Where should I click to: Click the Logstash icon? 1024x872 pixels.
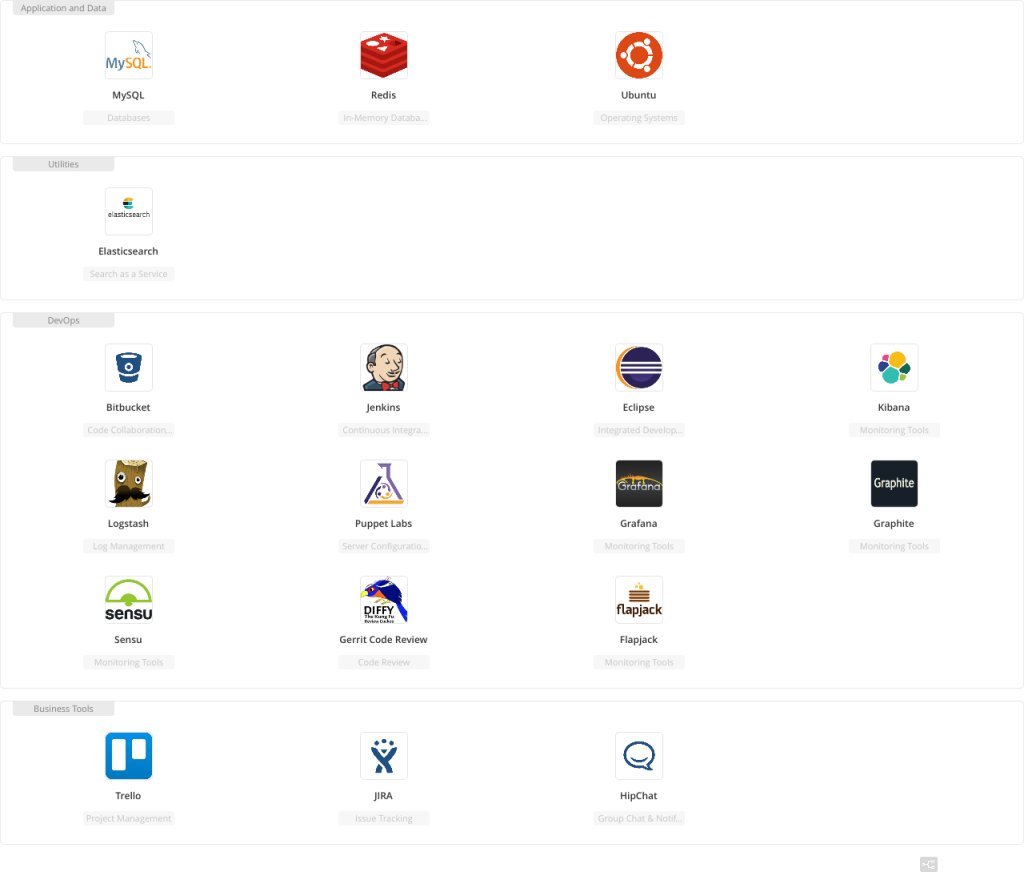[x=128, y=483]
